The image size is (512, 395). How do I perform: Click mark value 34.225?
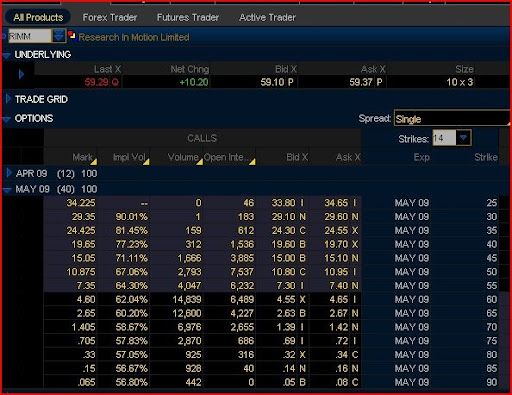point(81,203)
